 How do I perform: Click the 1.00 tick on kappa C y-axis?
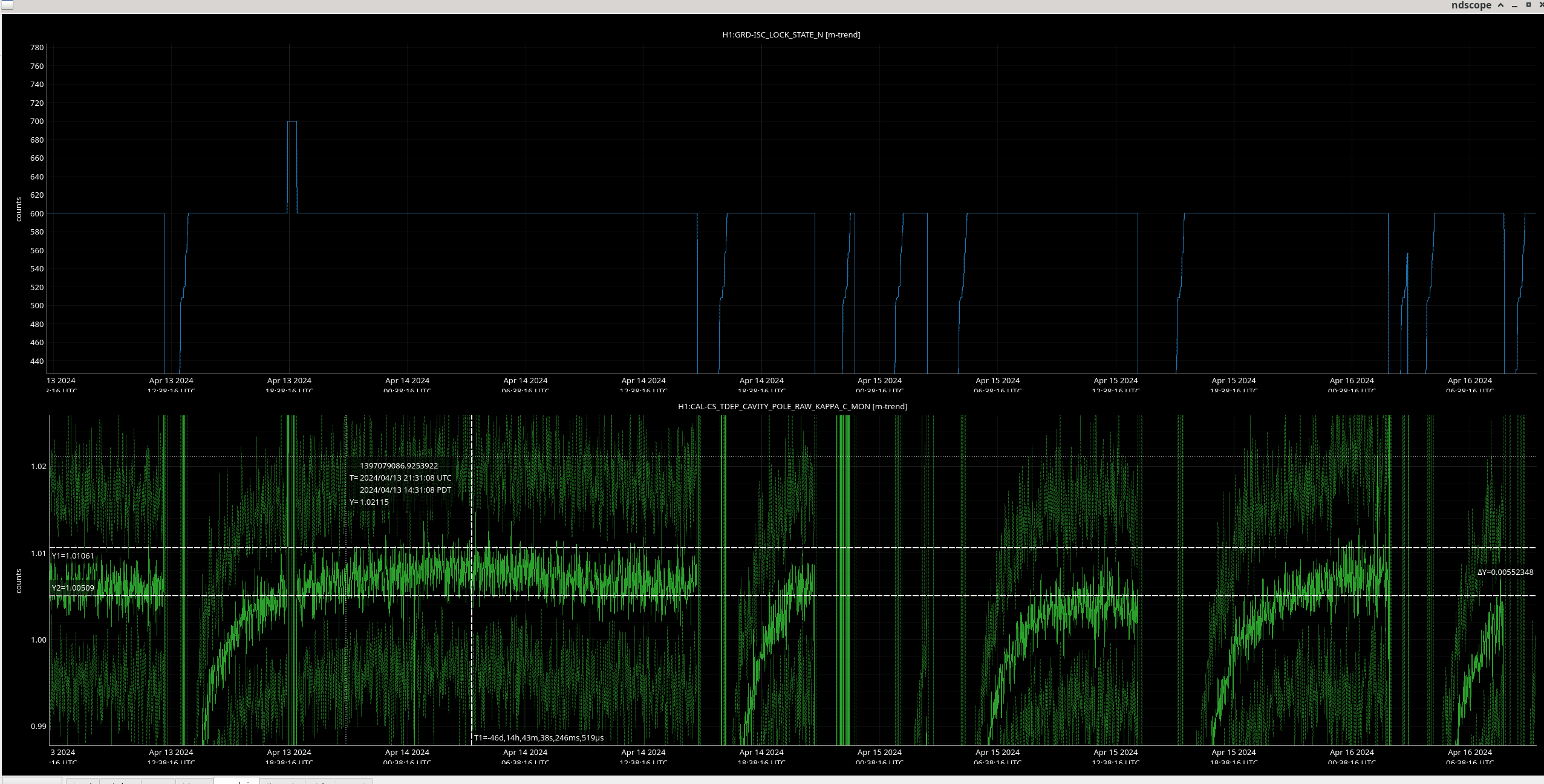(39, 640)
